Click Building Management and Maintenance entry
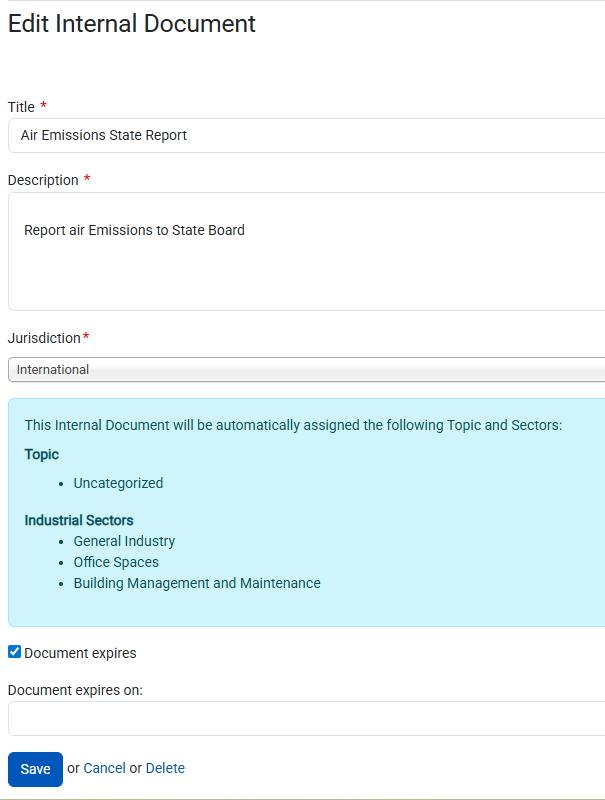This screenshot has height=800, width=605. tap(197, 583)
